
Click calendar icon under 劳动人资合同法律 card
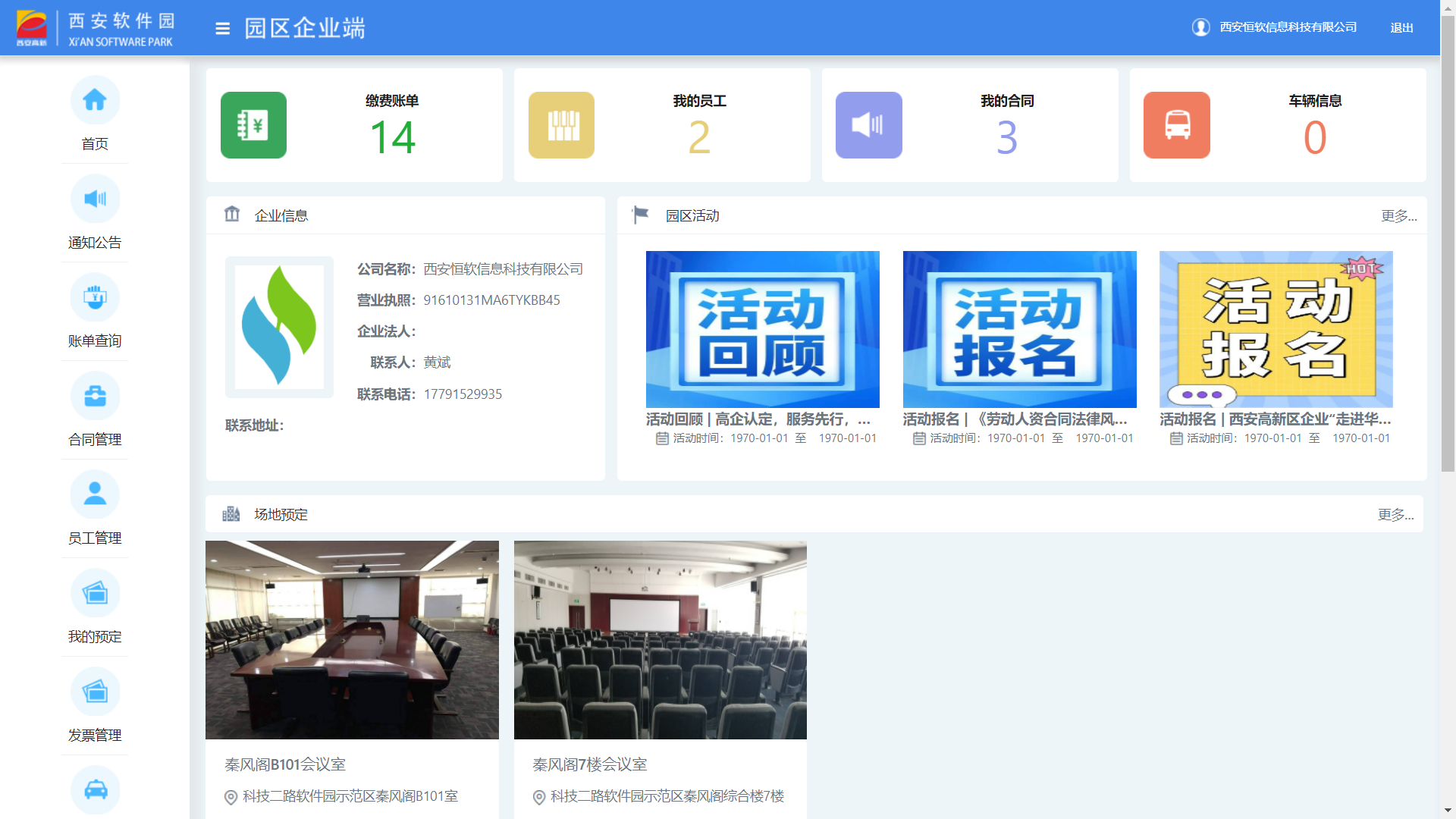pos(919,438)
